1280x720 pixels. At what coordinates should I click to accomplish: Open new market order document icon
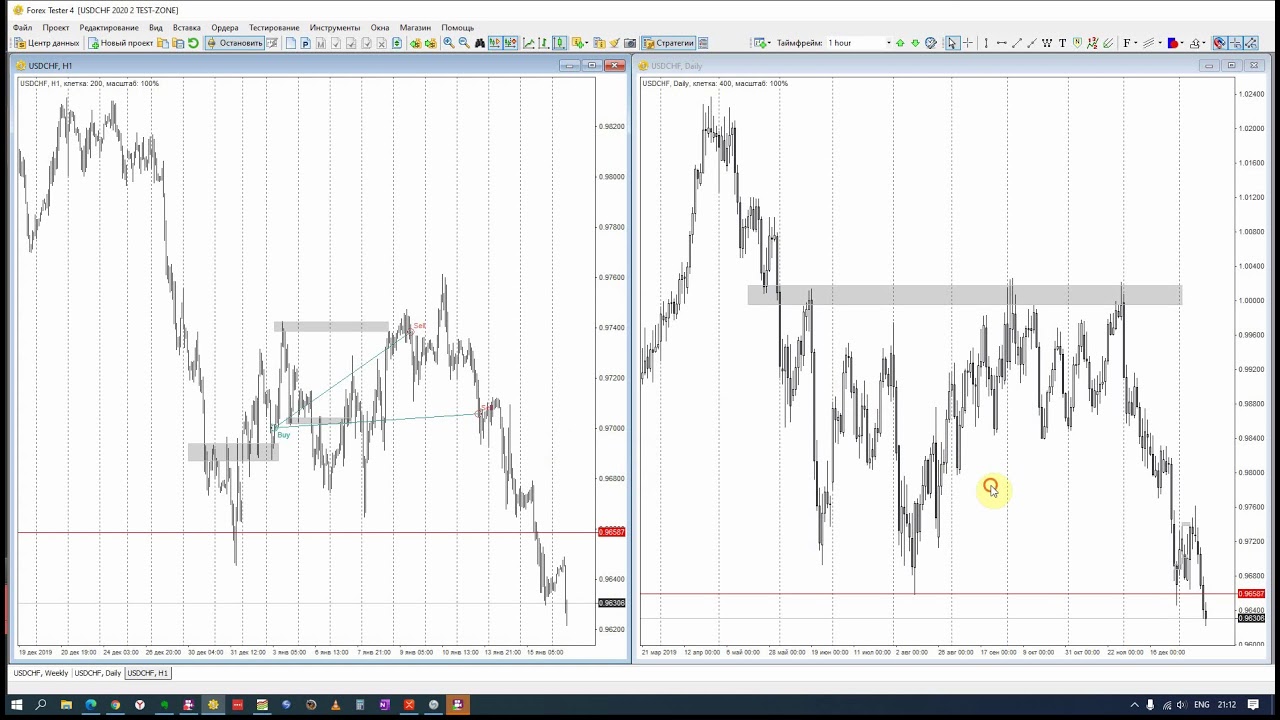291,43
